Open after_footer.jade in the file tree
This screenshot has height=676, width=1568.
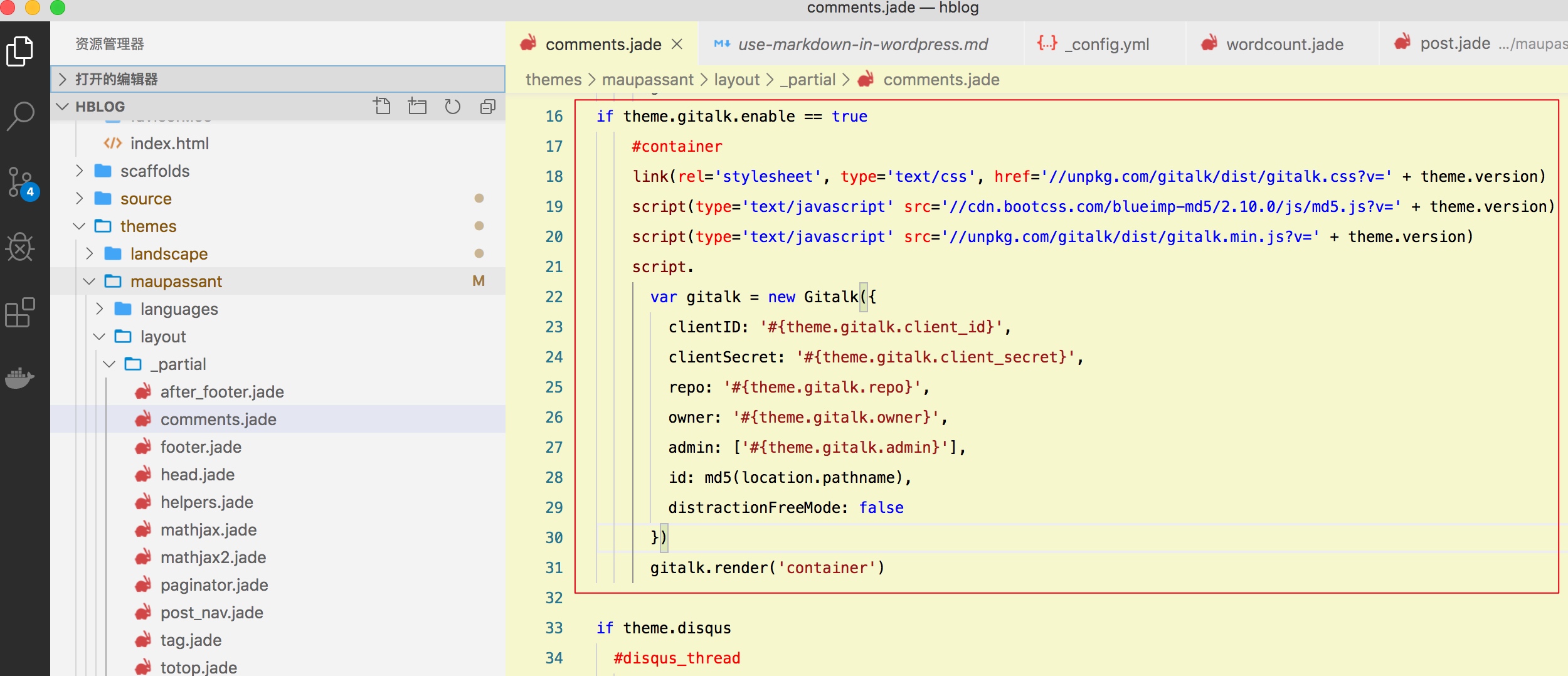[277, 392]
